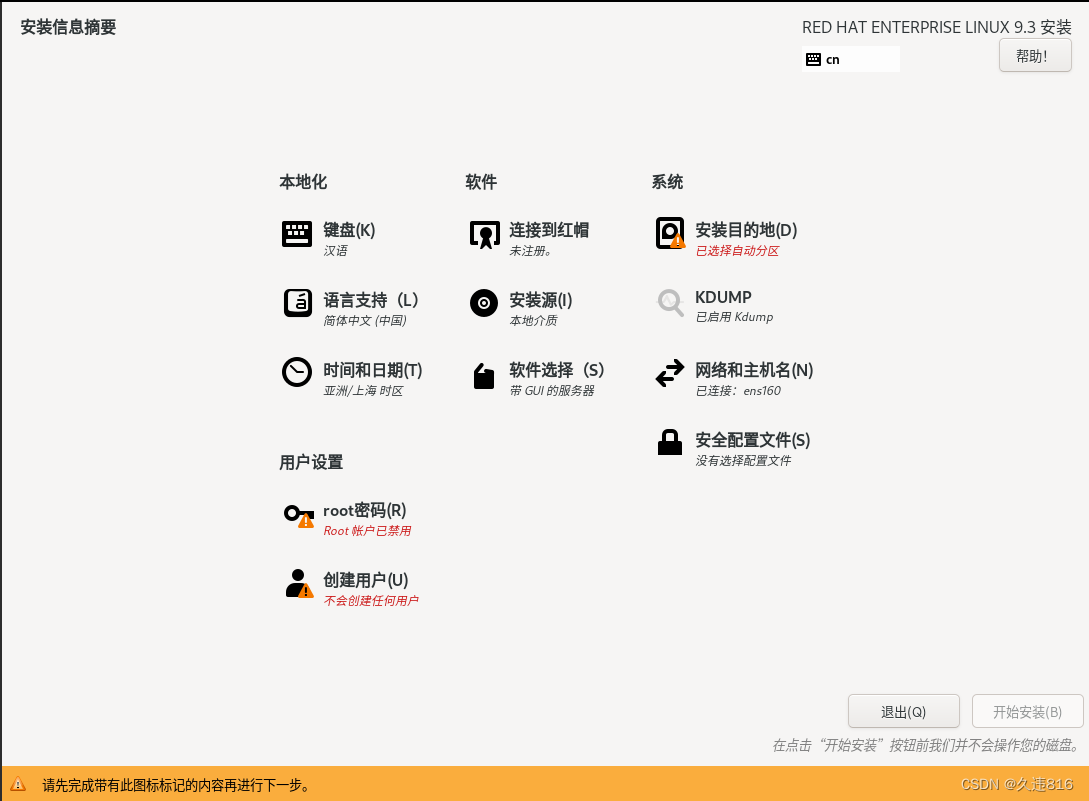
Task: Click the red text Root 帐户已禁用
Action: click(x=367, y=531)
